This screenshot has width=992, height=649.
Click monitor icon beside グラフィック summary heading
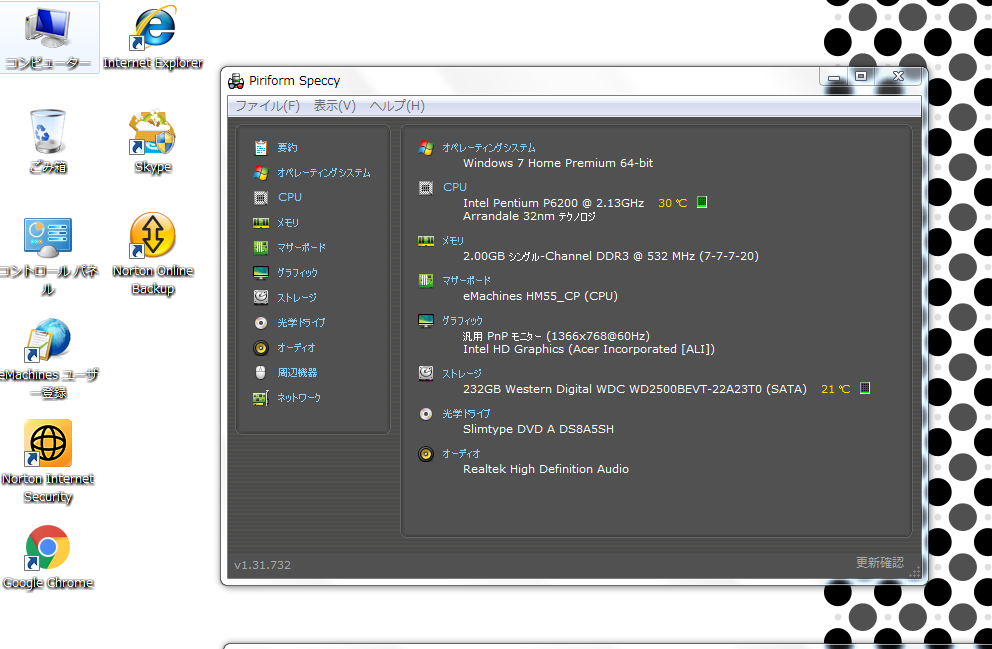click(x=426, y=321)
